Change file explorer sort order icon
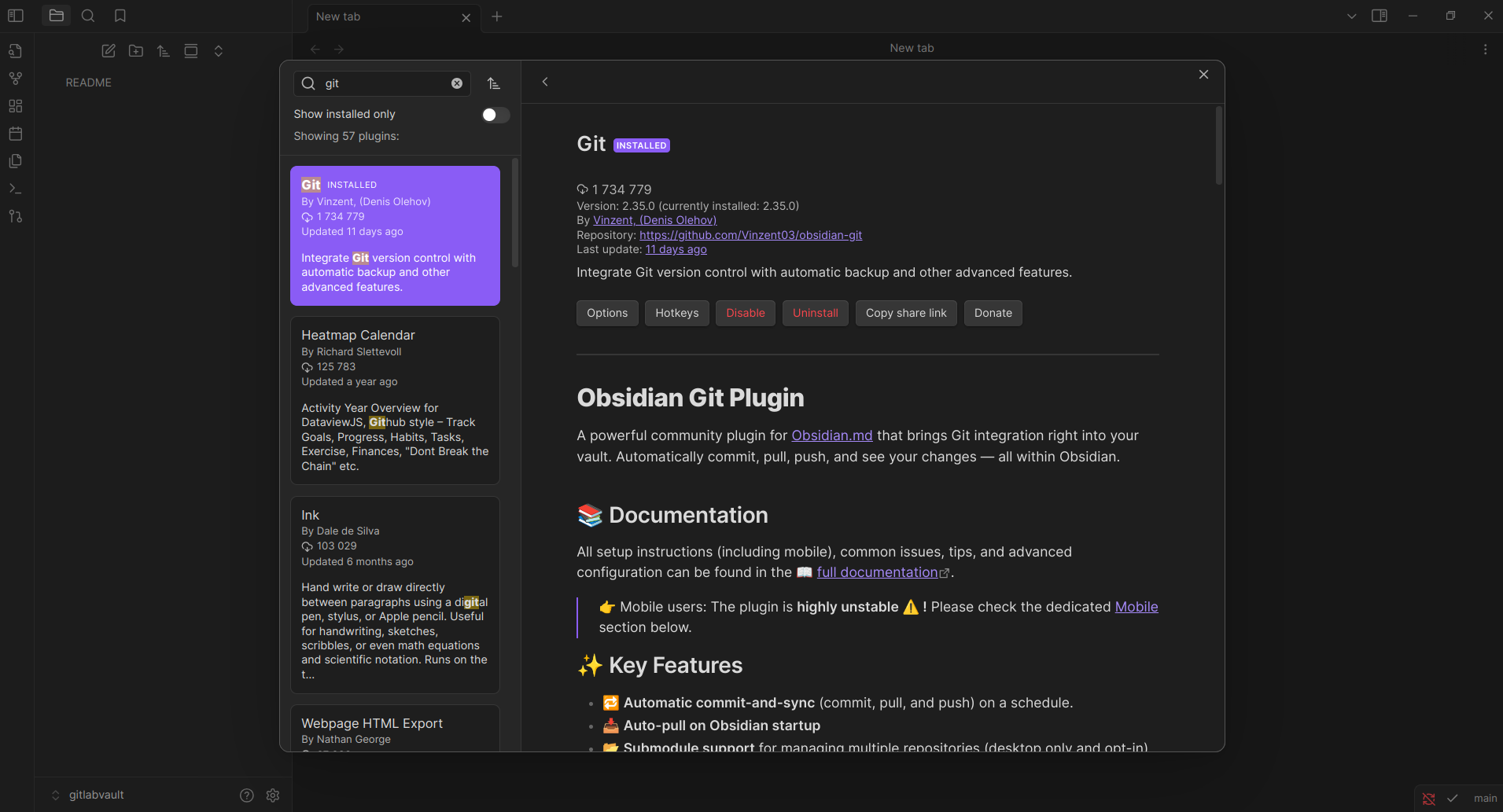This screenshot has height=812, width=1503. tap(164, 51)
